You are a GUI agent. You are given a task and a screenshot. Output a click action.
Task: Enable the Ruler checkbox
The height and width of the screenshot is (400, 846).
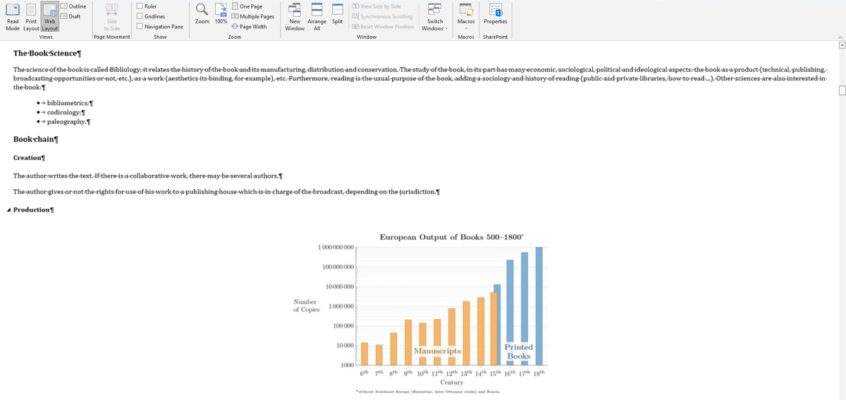pyautogui.click(x=140, y=6)
